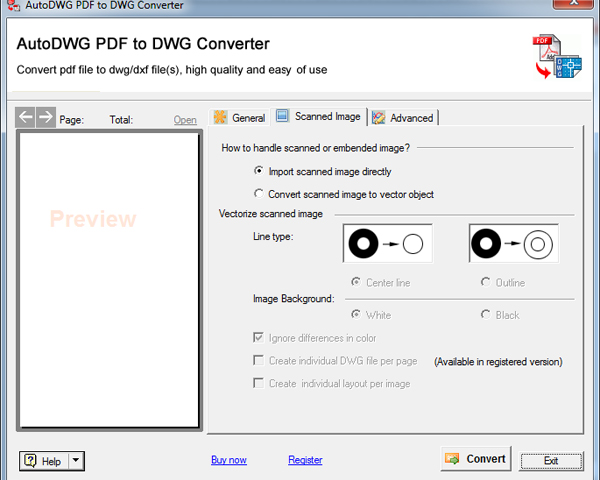Enable Create individual DWG file per page
The width and height of the screenshot is (600, 480).
click(x=259, y=360)
